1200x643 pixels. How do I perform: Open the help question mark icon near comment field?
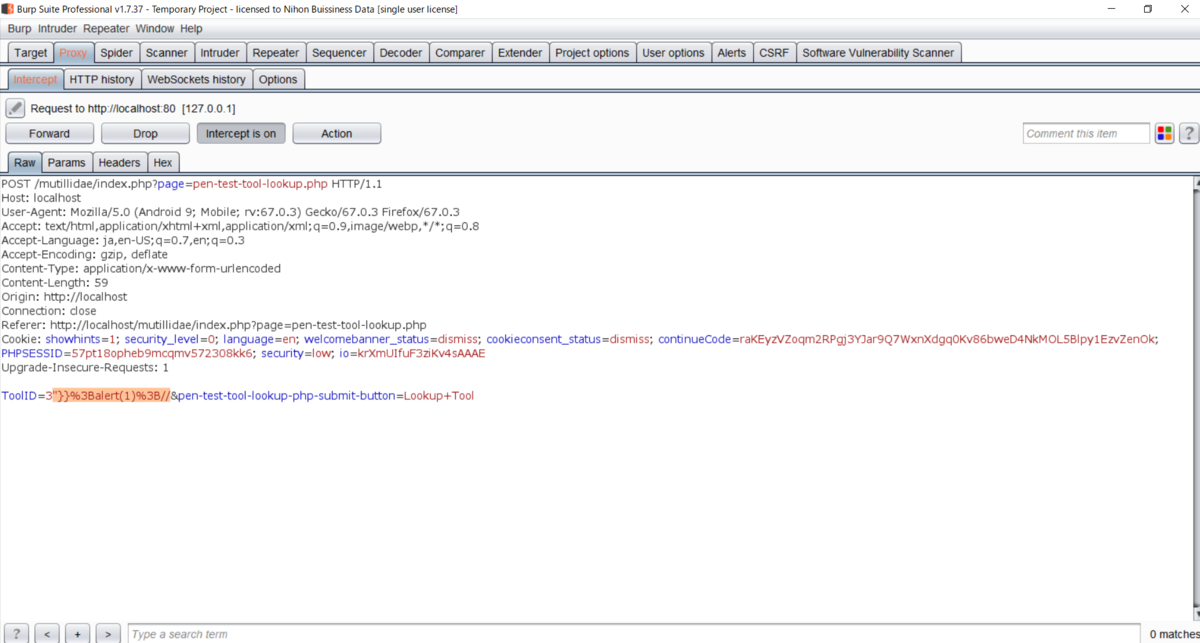coord(1189,133)
